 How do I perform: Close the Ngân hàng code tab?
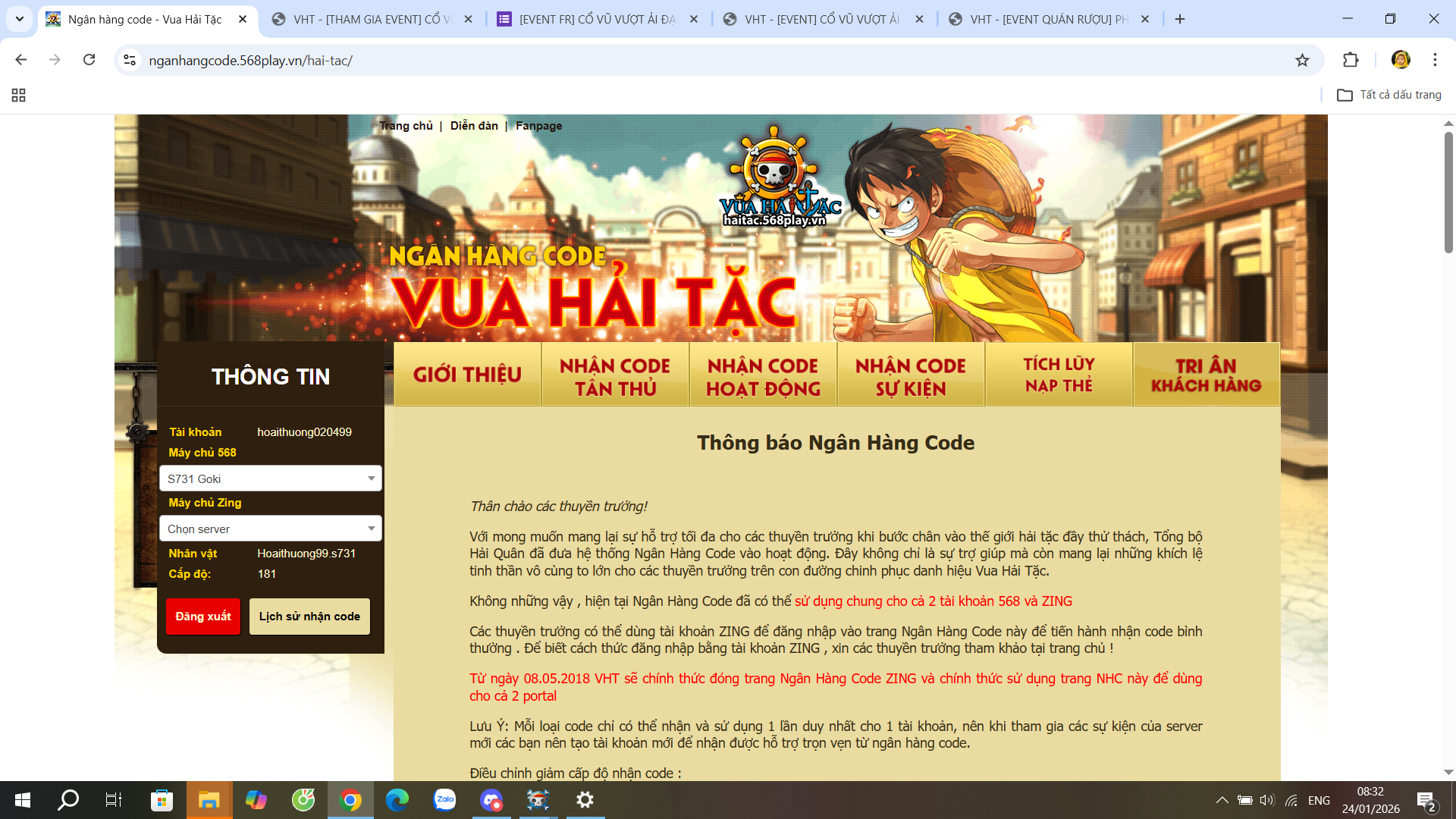point(243,19)
